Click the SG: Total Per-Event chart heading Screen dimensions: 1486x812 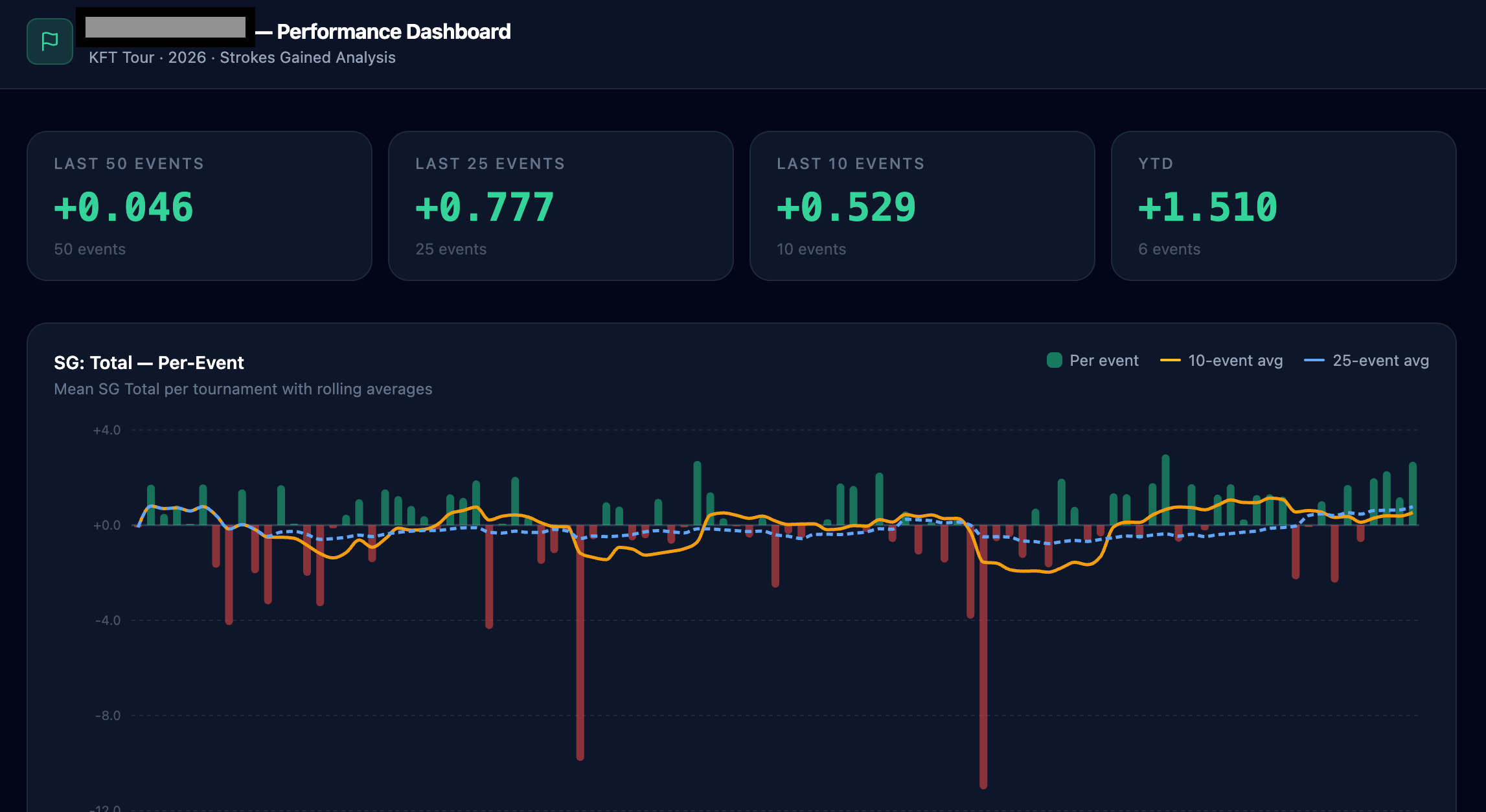149,363
